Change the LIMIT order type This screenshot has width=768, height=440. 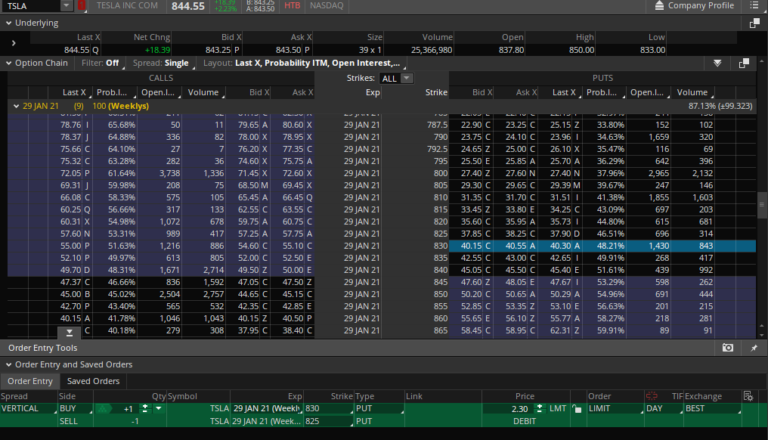point(615,409)
